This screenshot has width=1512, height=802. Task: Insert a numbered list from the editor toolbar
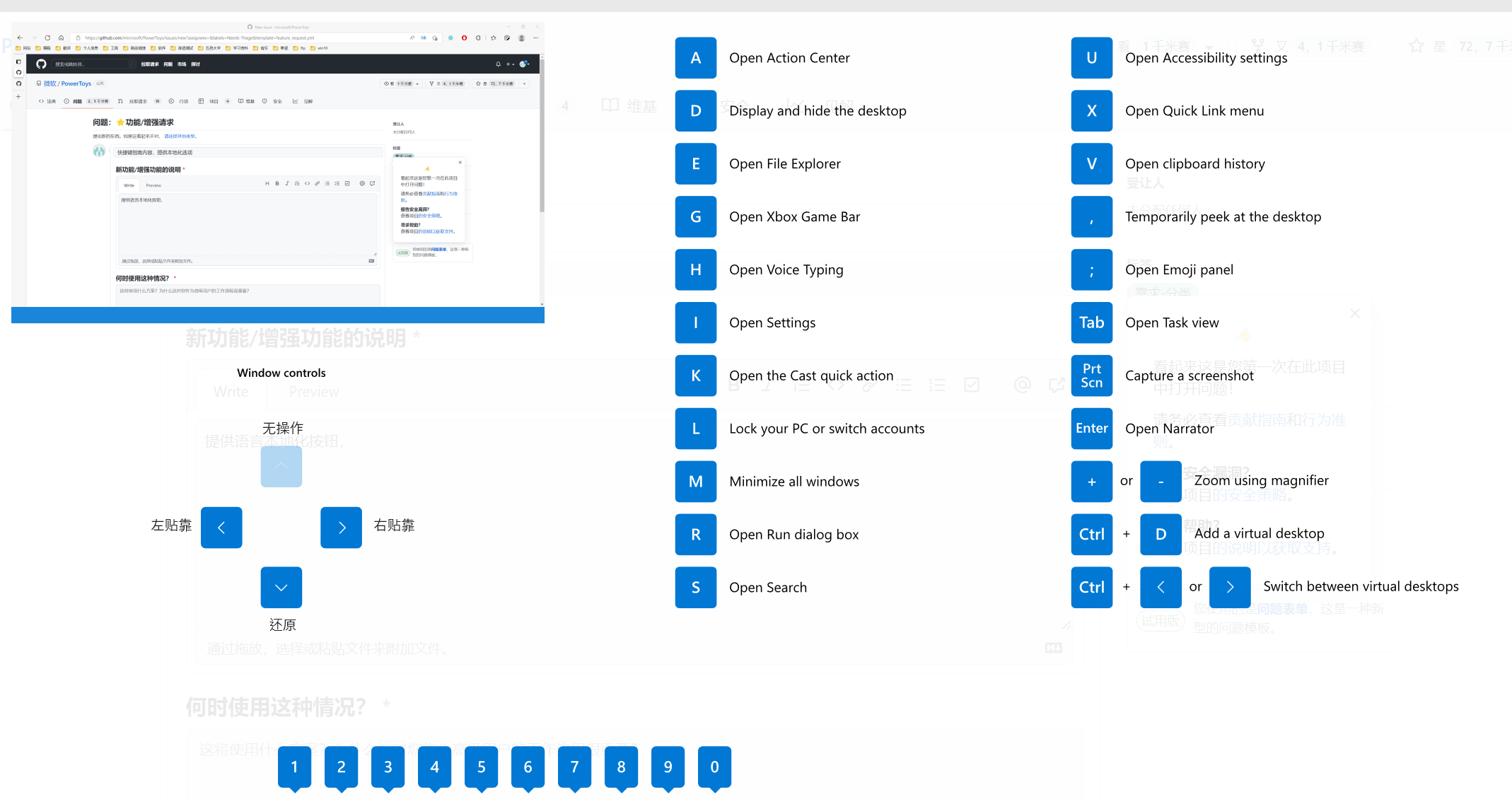337,183
